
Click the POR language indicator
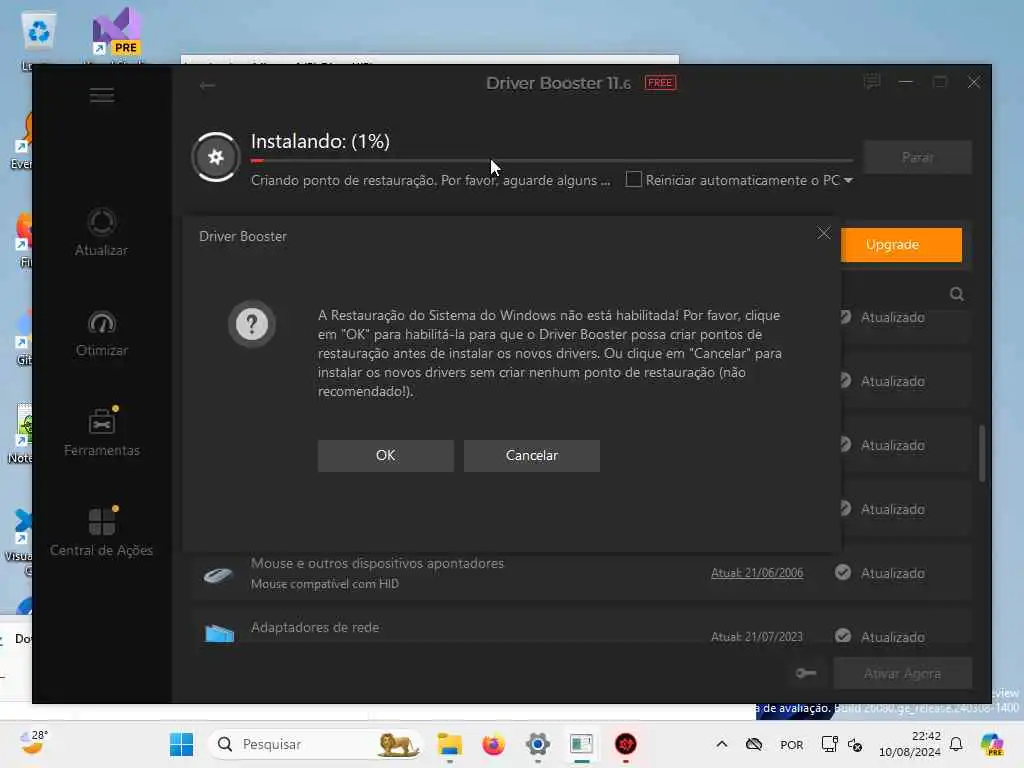click(x=792, y=744)
